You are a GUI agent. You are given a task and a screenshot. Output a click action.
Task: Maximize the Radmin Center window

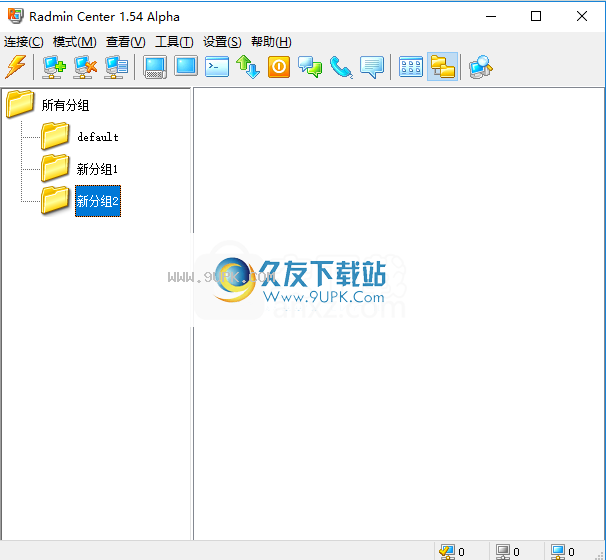[x=536, y=16]
